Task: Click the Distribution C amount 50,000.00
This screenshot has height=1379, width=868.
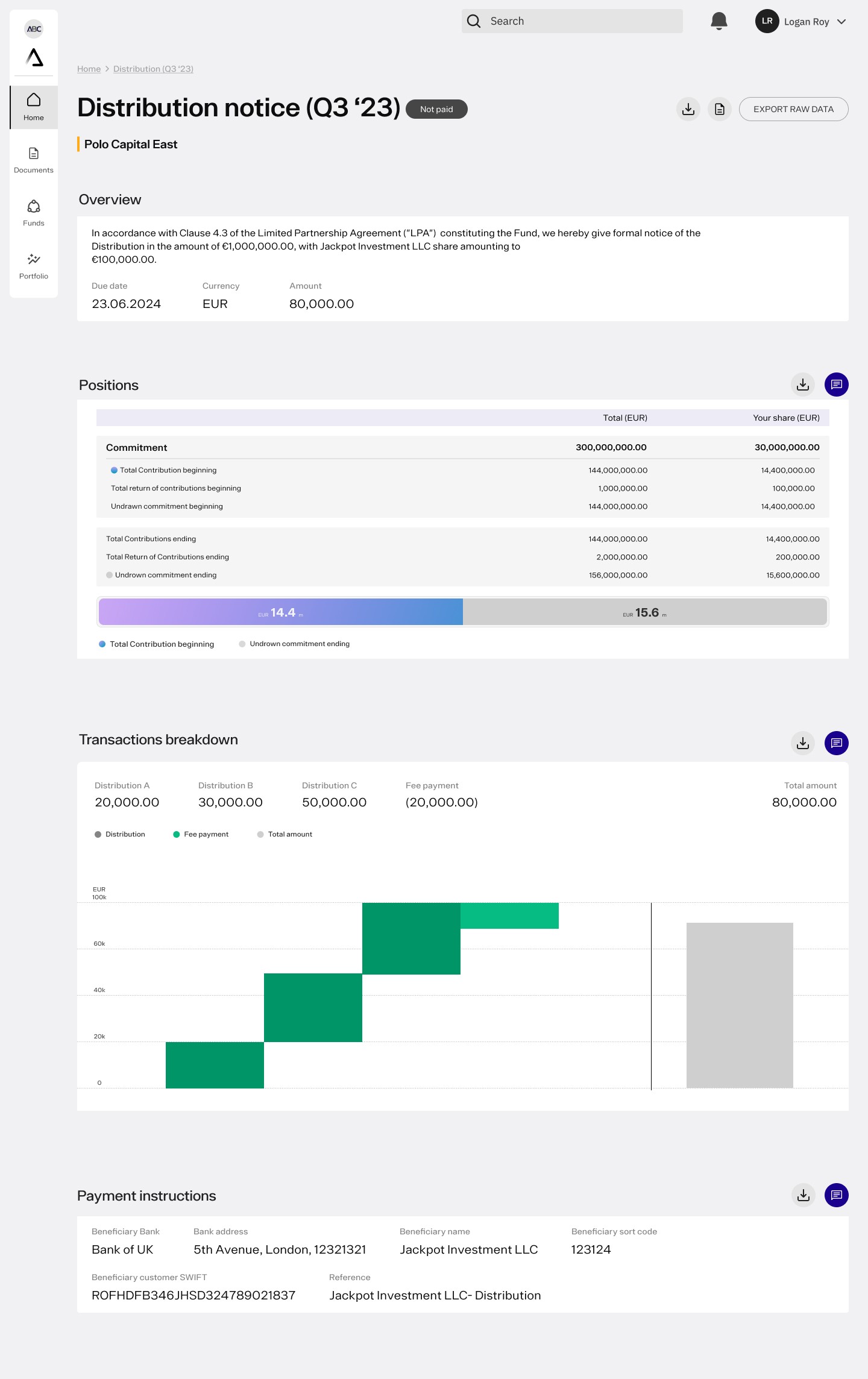Action: tap(334, 802)
